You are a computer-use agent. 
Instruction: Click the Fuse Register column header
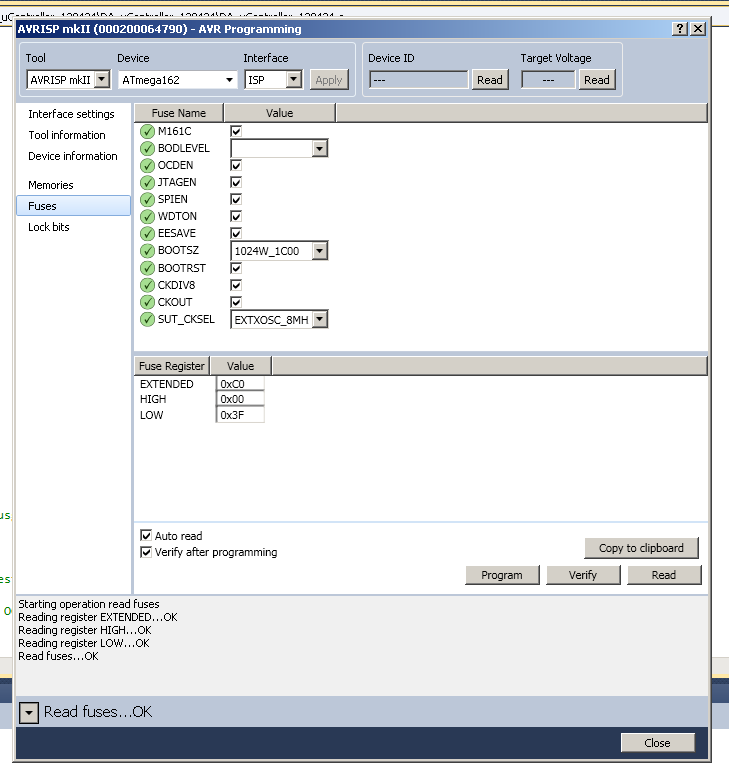pos(172,366)
